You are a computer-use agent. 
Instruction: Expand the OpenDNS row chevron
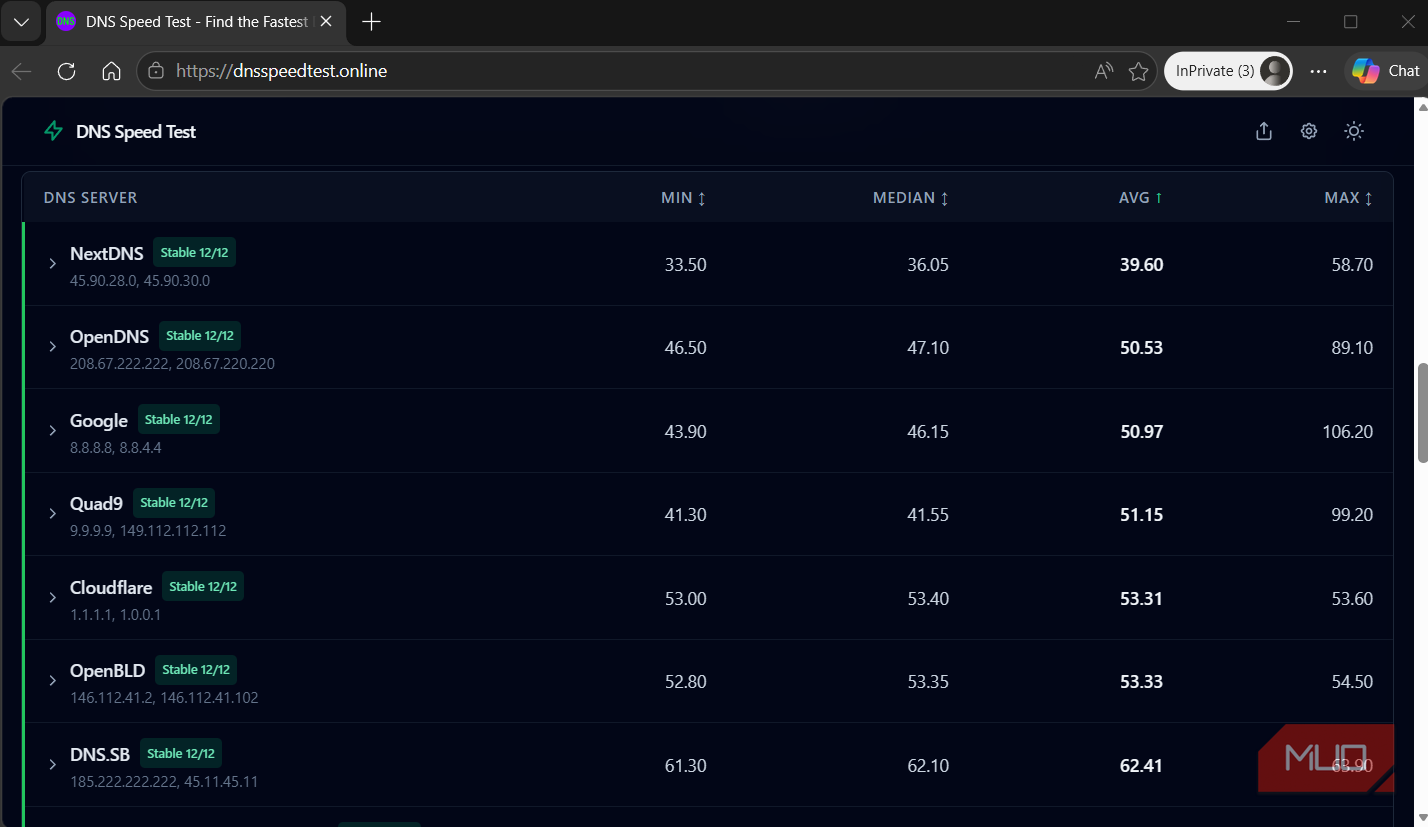pos(53,346)
